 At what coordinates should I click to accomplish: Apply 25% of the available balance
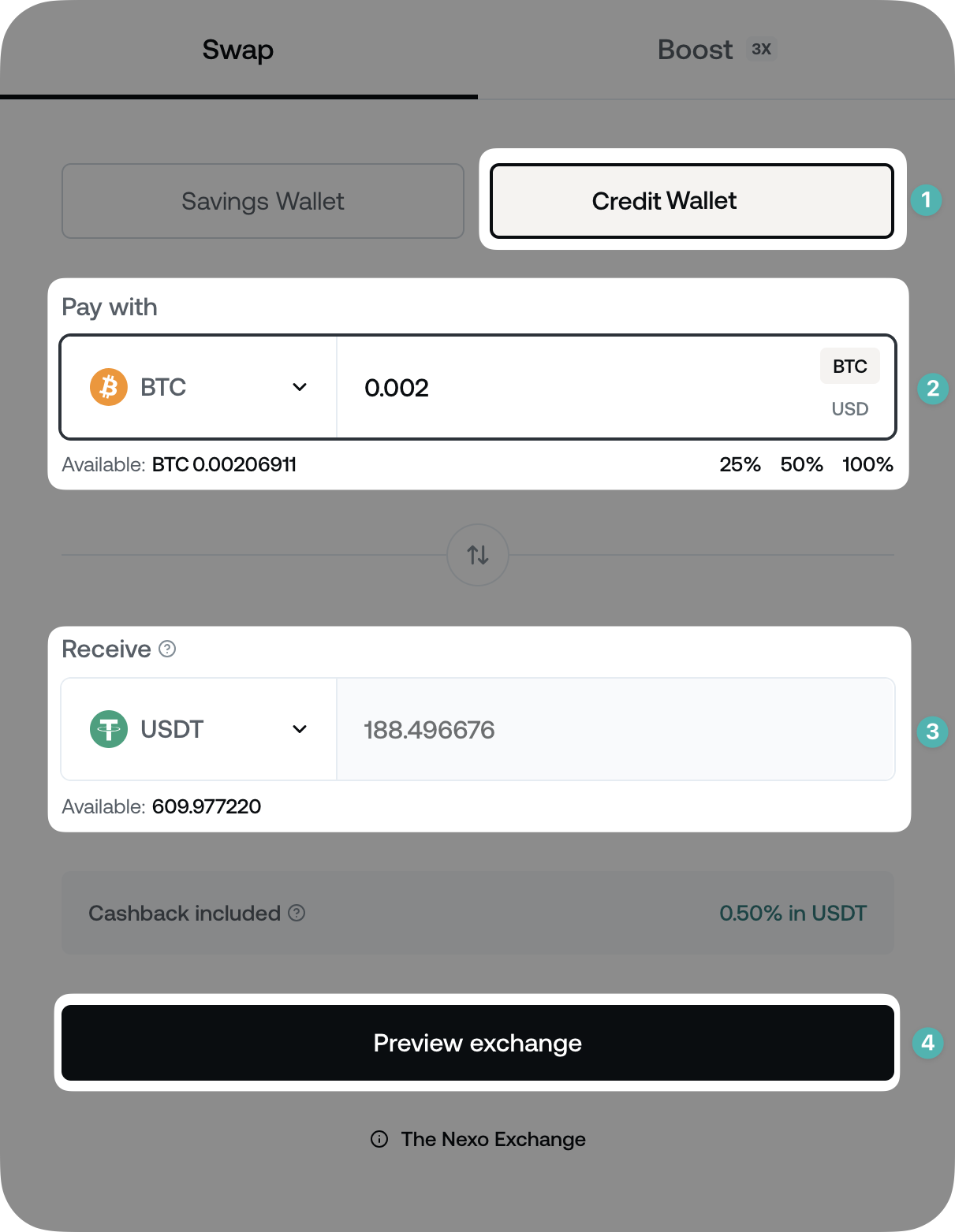739,464
